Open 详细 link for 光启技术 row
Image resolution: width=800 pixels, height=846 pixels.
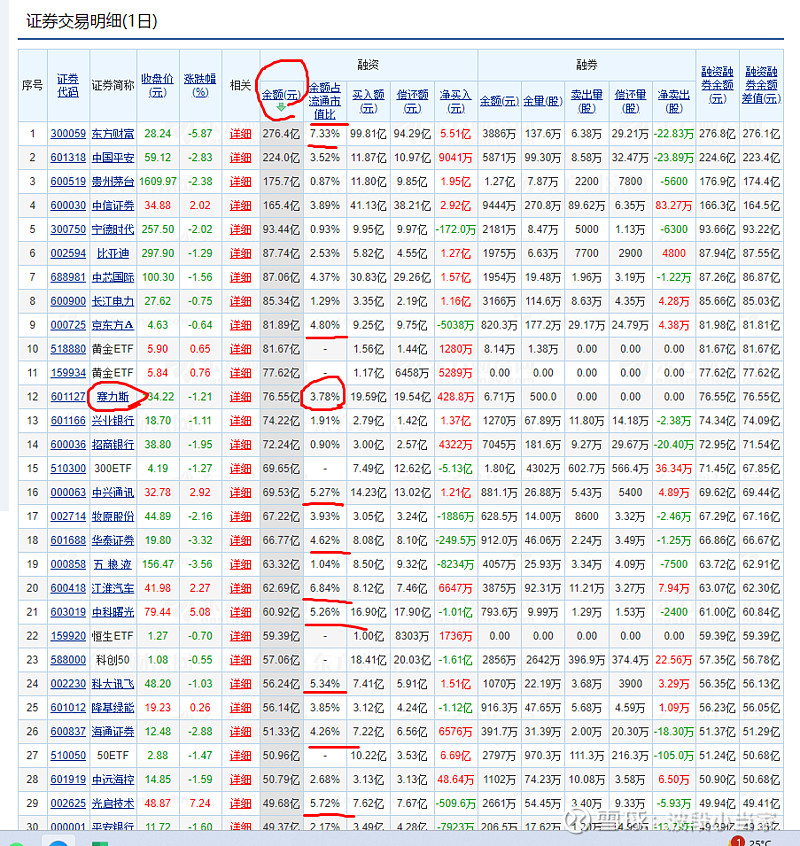[x=241, y=803]
